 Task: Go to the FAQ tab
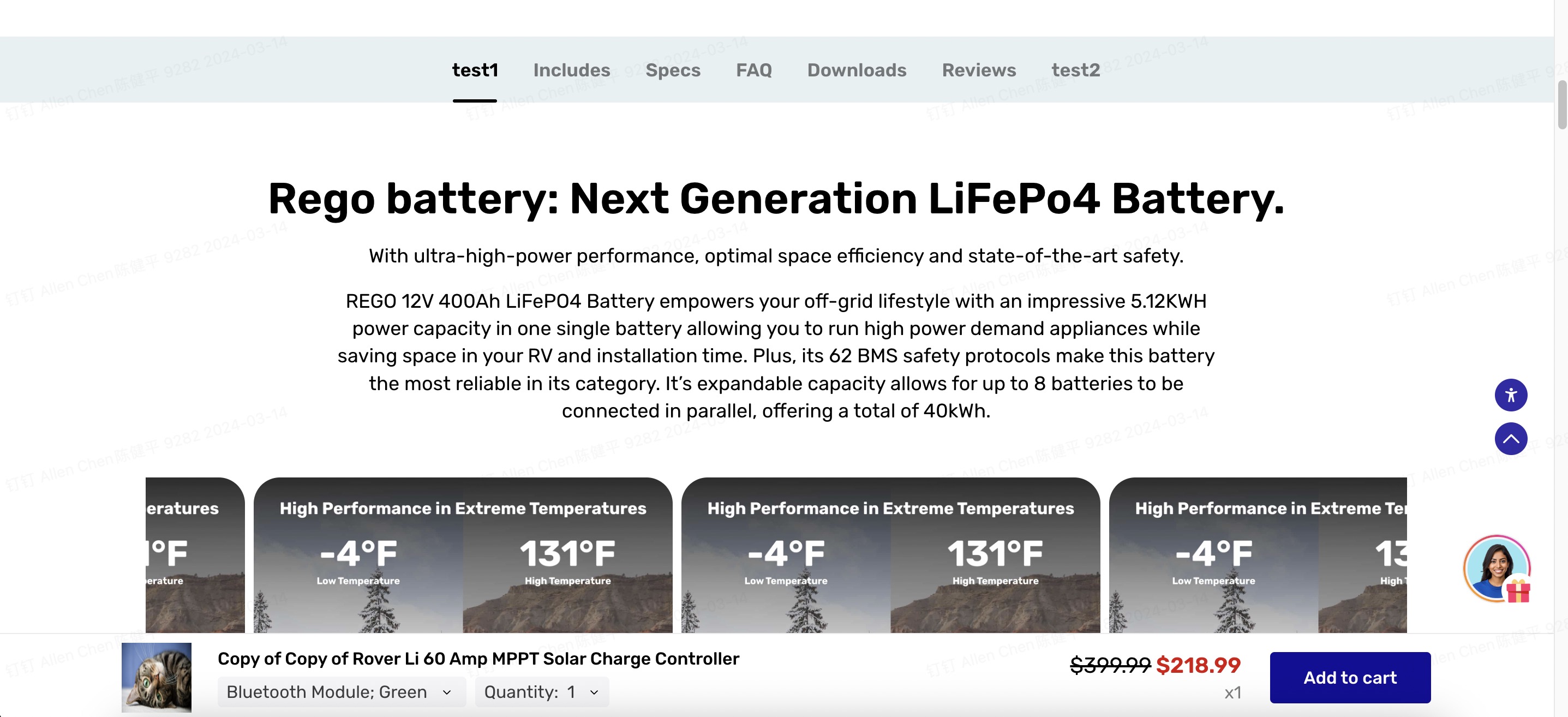753,70
